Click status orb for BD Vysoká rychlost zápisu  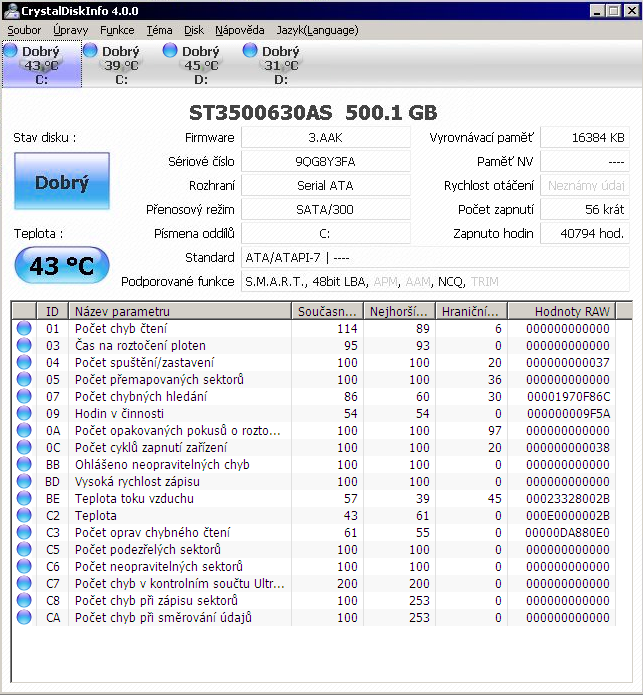coord(24,481)
